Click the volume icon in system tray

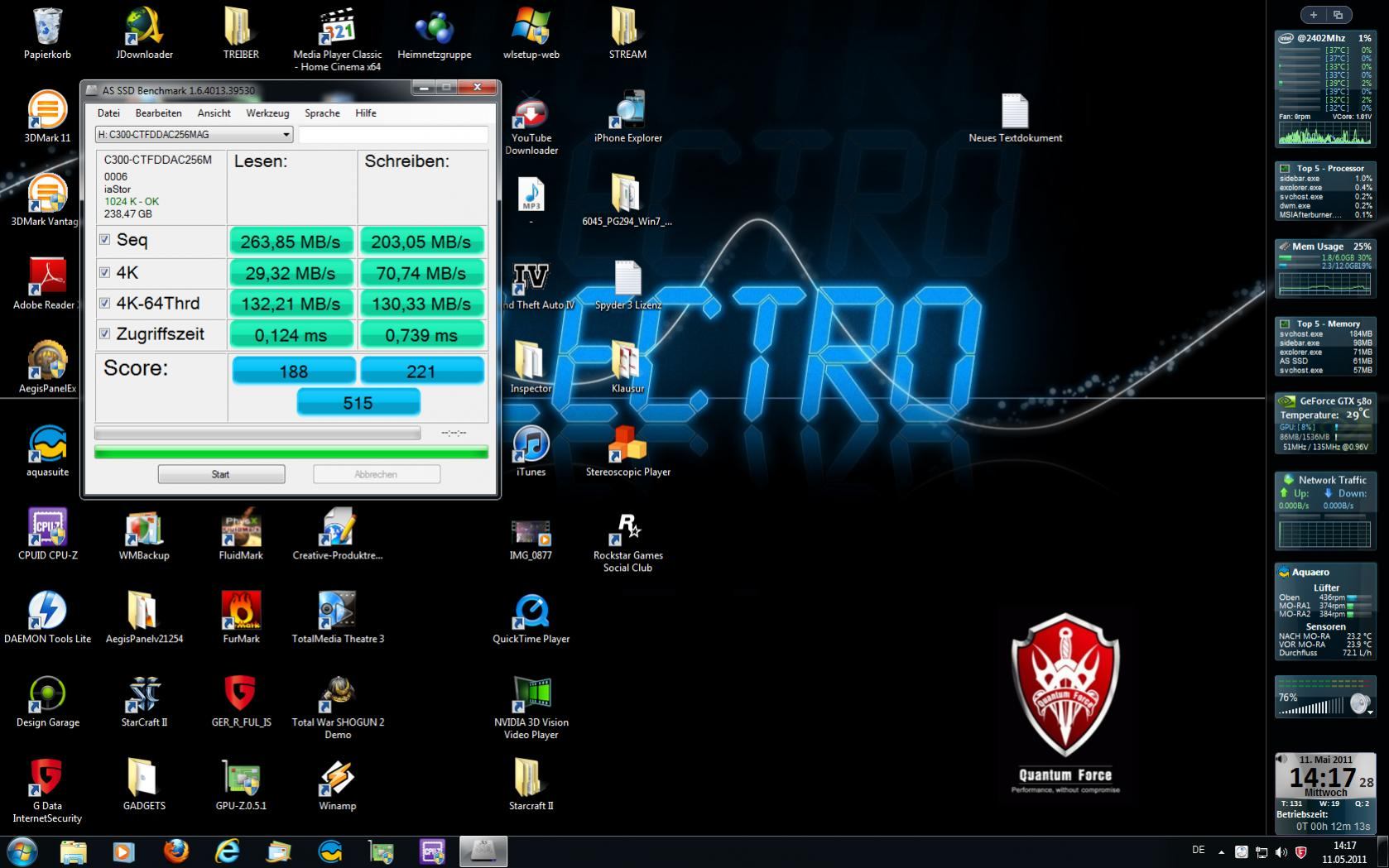click(1281, 851)
